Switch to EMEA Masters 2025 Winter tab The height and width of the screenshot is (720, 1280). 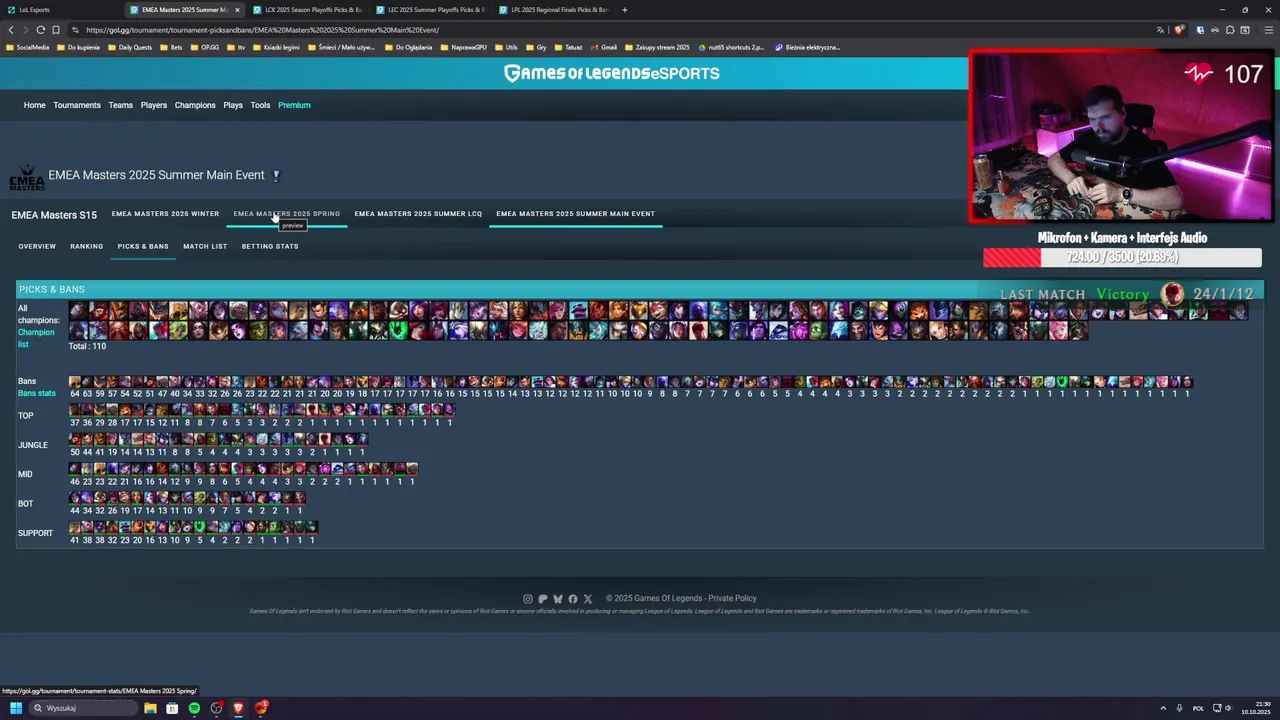coord(165,214)
